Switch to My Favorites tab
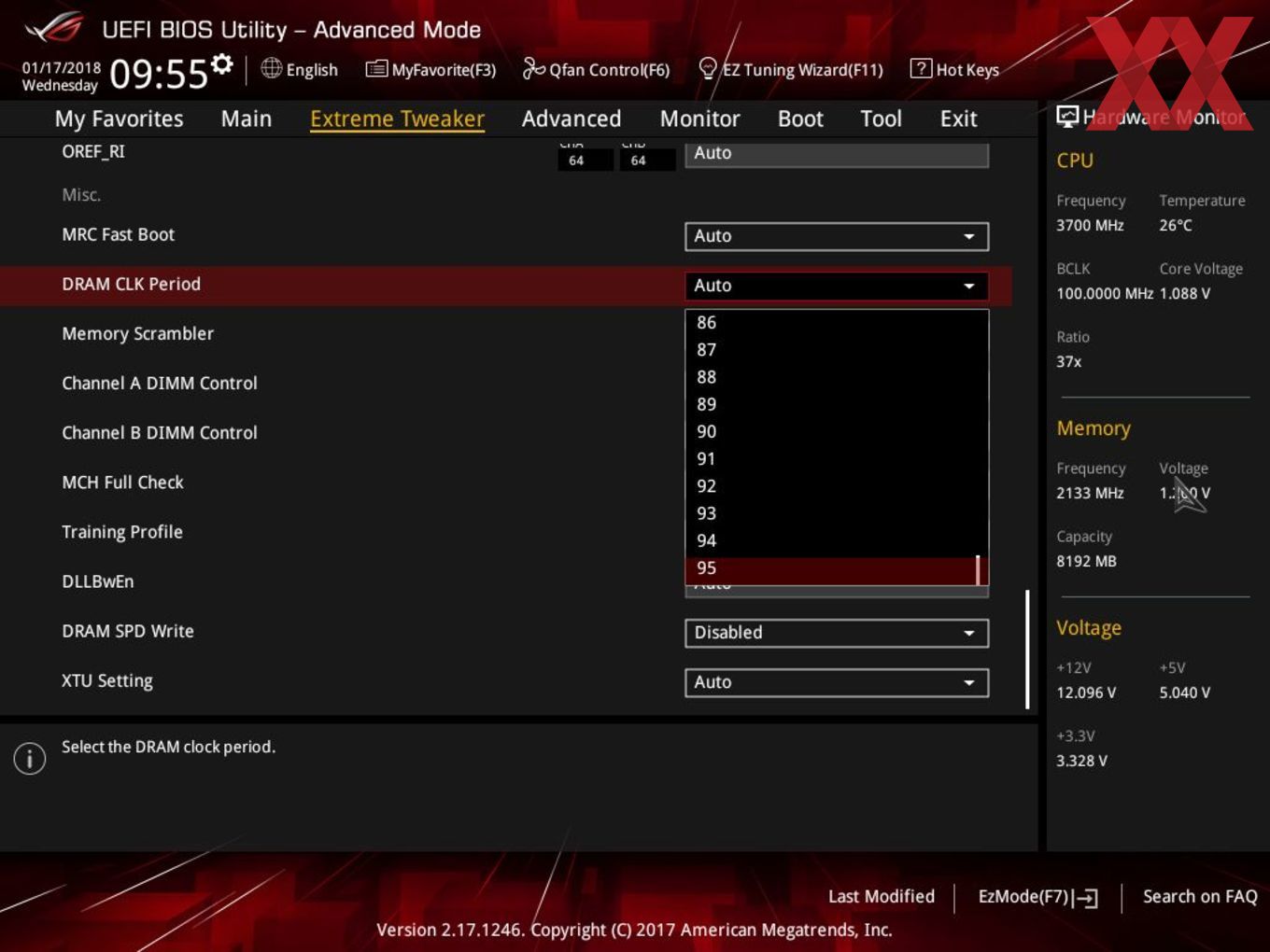Viewport: 1270px width, 952px height. coord(119,119)
